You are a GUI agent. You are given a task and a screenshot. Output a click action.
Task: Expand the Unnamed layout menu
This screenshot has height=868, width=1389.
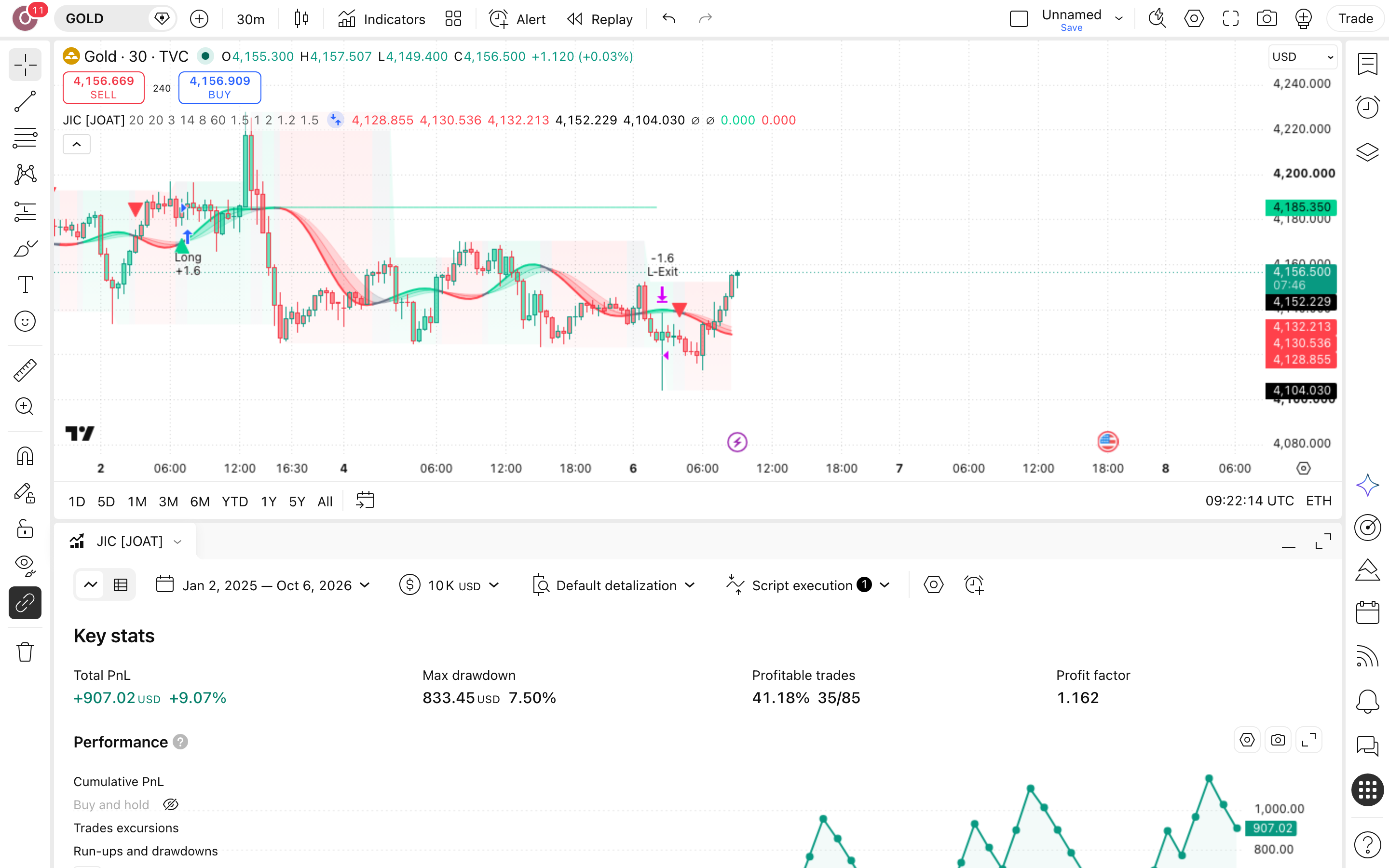[x=1118, y=19]
